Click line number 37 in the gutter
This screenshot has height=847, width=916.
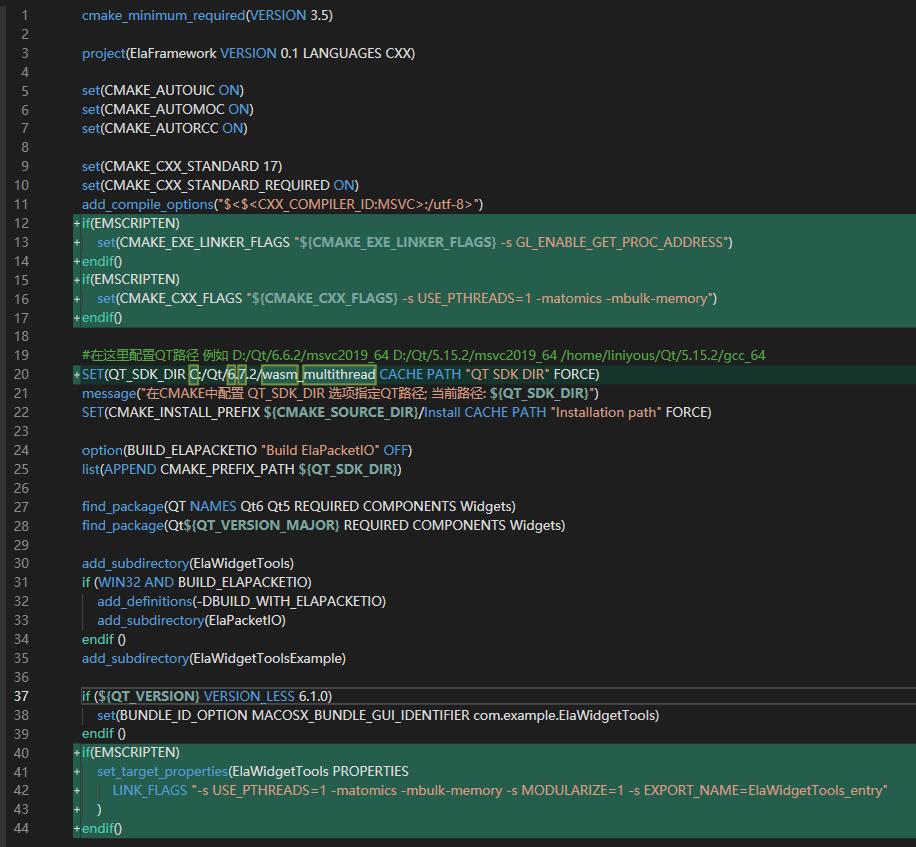(22, 696)
